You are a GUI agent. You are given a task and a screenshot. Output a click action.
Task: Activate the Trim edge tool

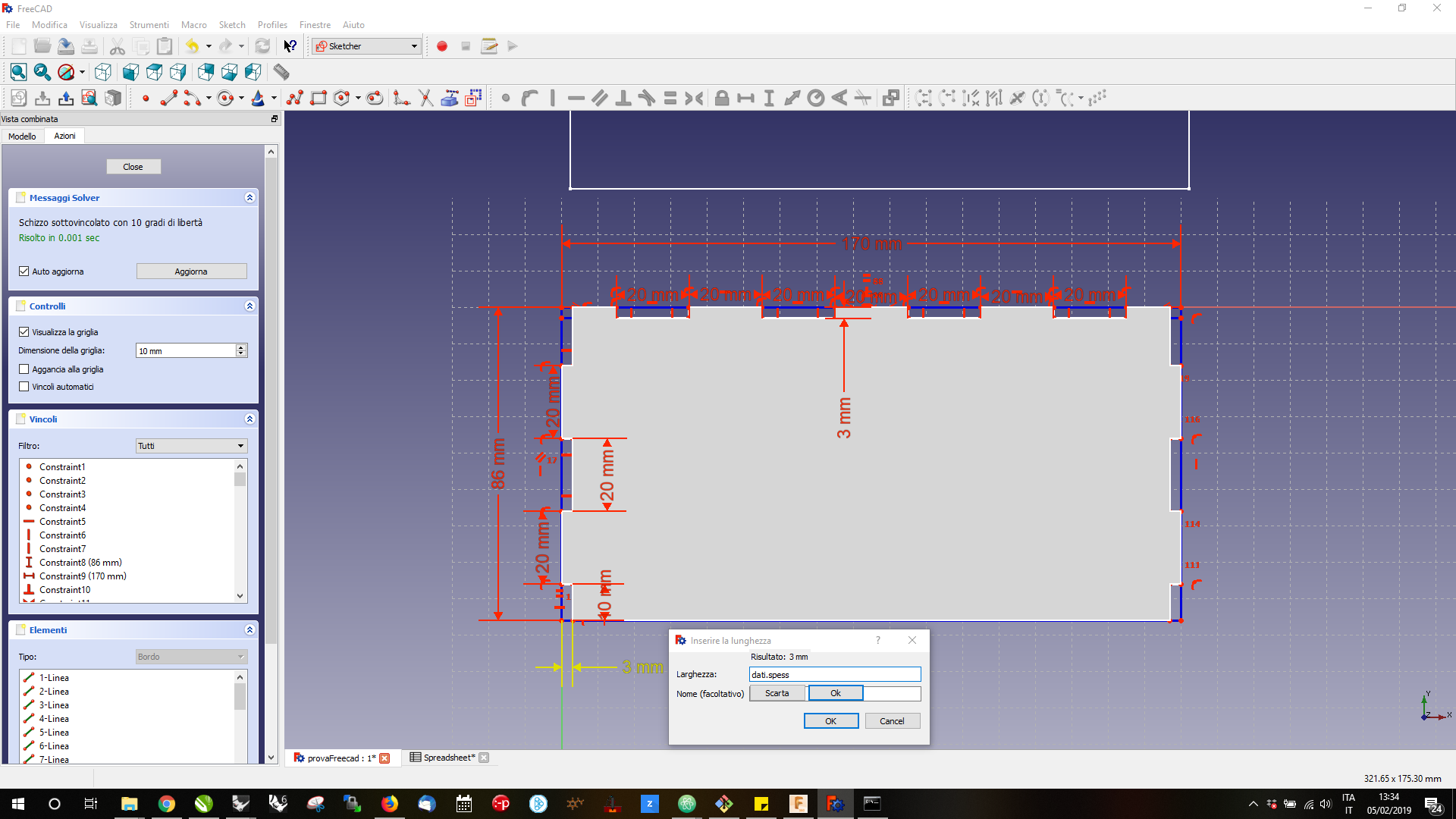425,98
